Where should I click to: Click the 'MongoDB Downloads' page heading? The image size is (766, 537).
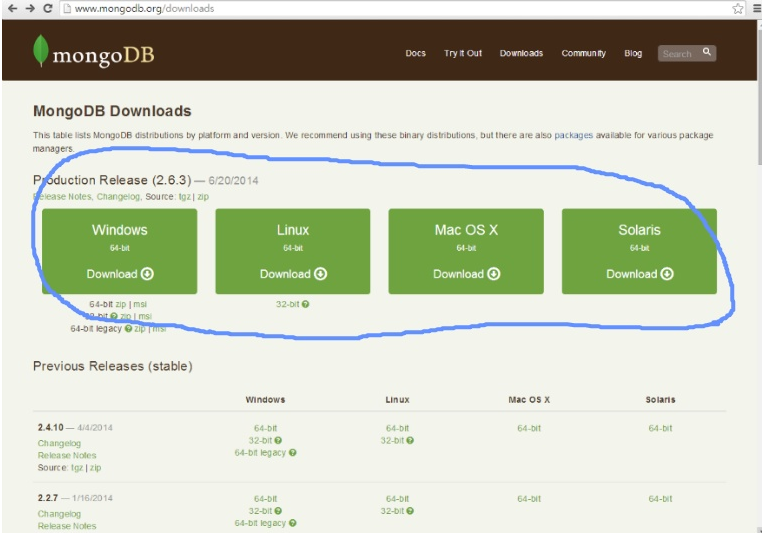112,111
